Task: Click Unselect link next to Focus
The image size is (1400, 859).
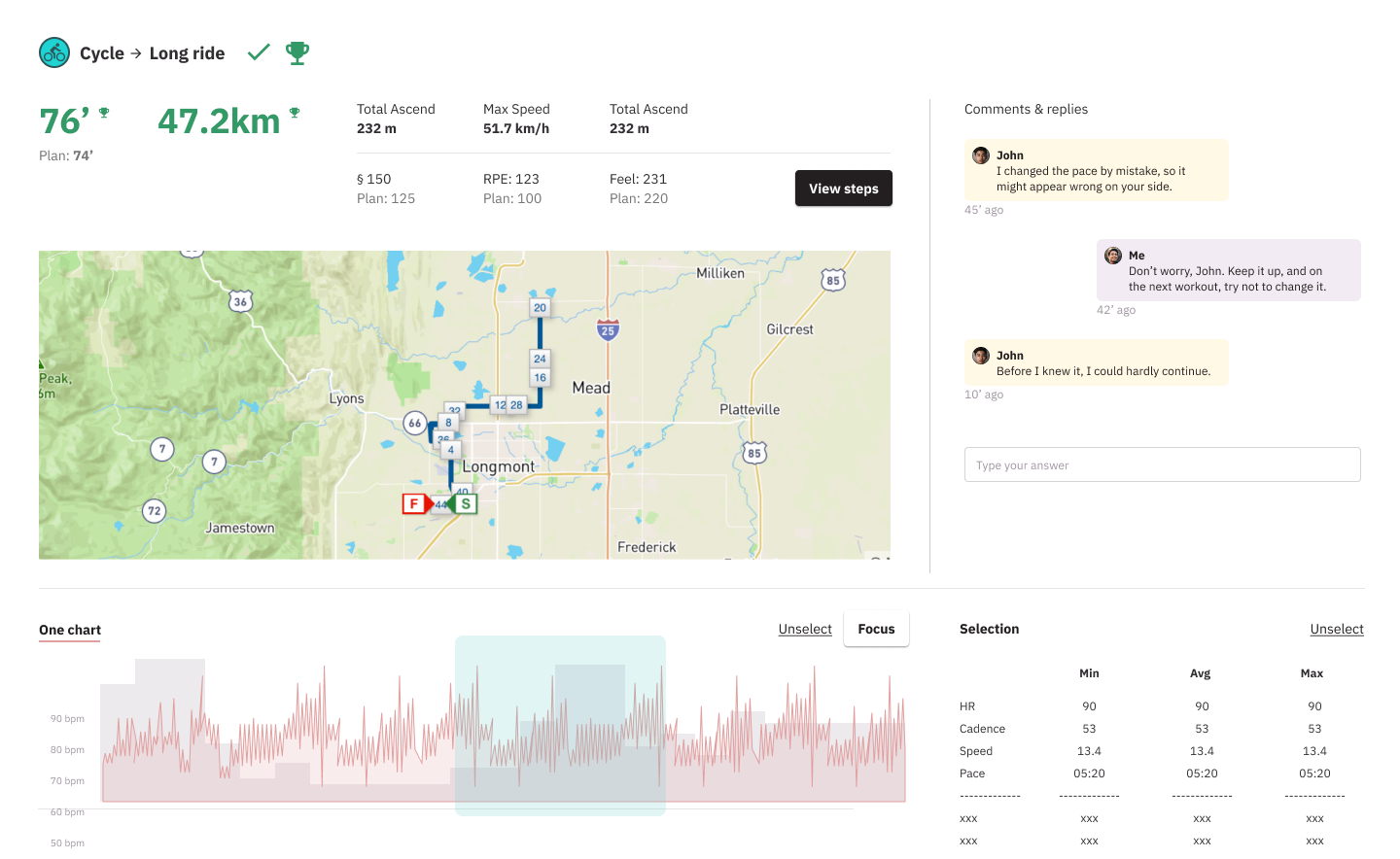Action: pos(805,629)
